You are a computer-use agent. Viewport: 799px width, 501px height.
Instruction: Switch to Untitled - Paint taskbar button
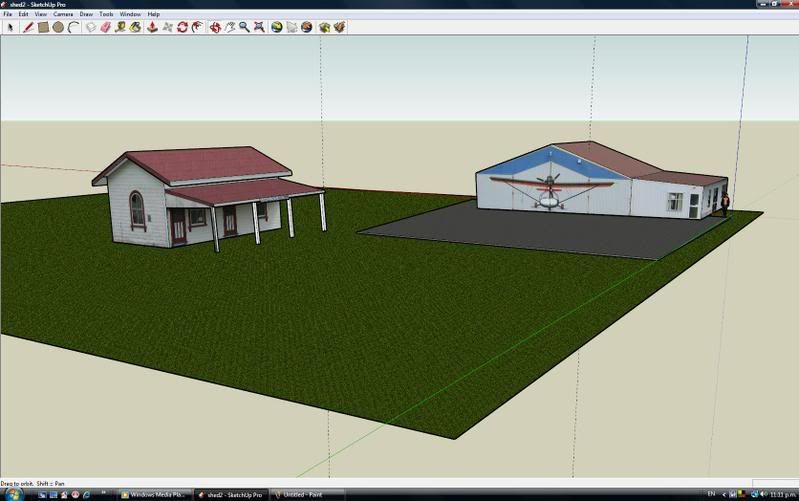(303, 494)
